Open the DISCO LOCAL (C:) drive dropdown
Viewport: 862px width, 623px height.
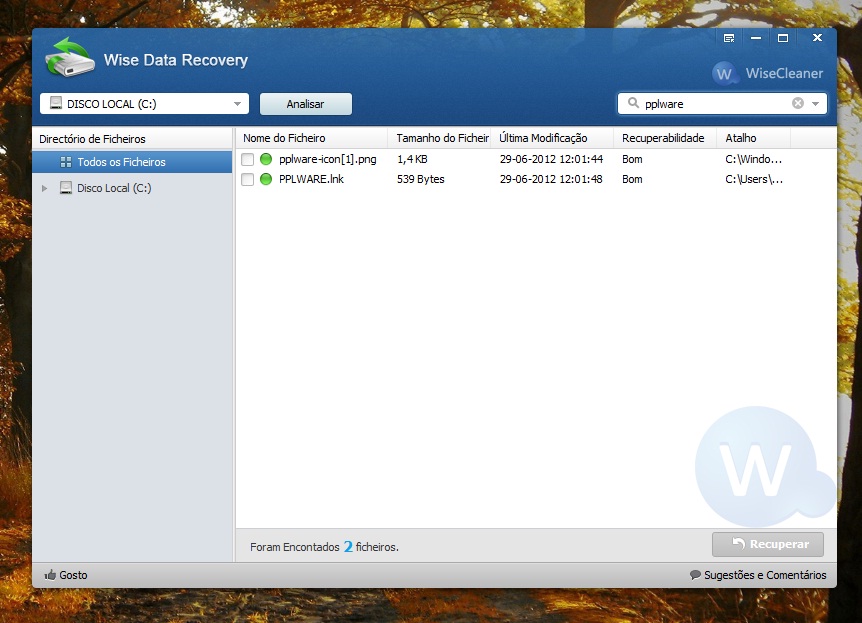144,104
